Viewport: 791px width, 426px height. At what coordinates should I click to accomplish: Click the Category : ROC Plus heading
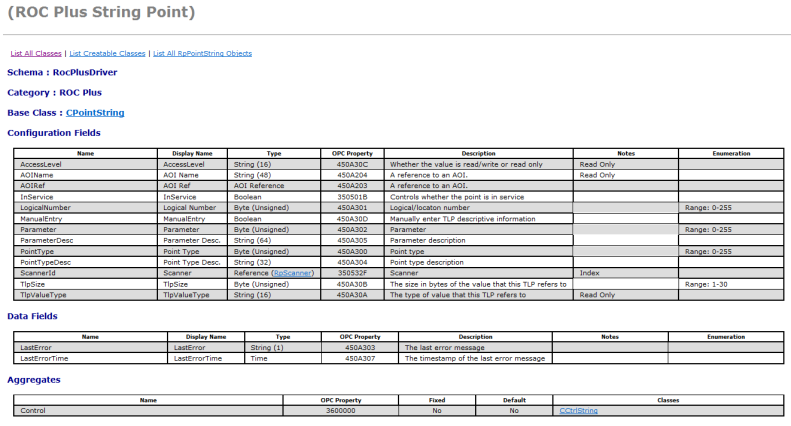(54, 92)
